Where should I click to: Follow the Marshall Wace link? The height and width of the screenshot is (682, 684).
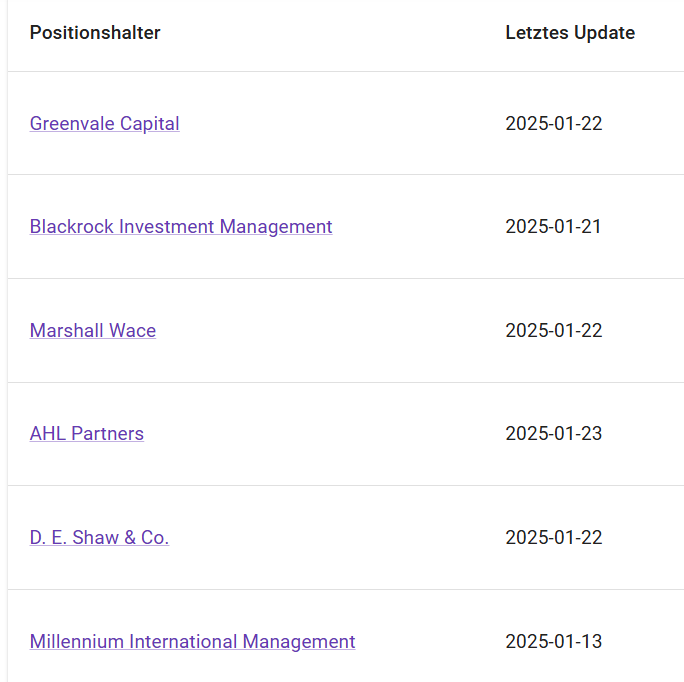(x=92, y=331)
